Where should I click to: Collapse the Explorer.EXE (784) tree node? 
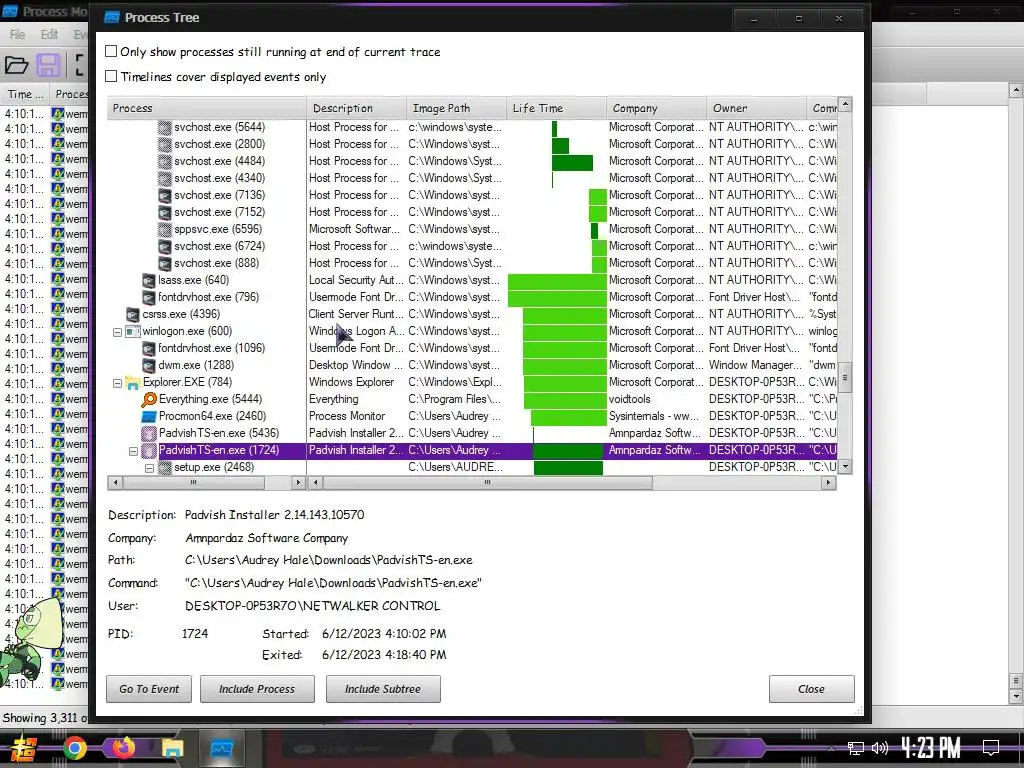pyautogui.click(x=118, y=383)
